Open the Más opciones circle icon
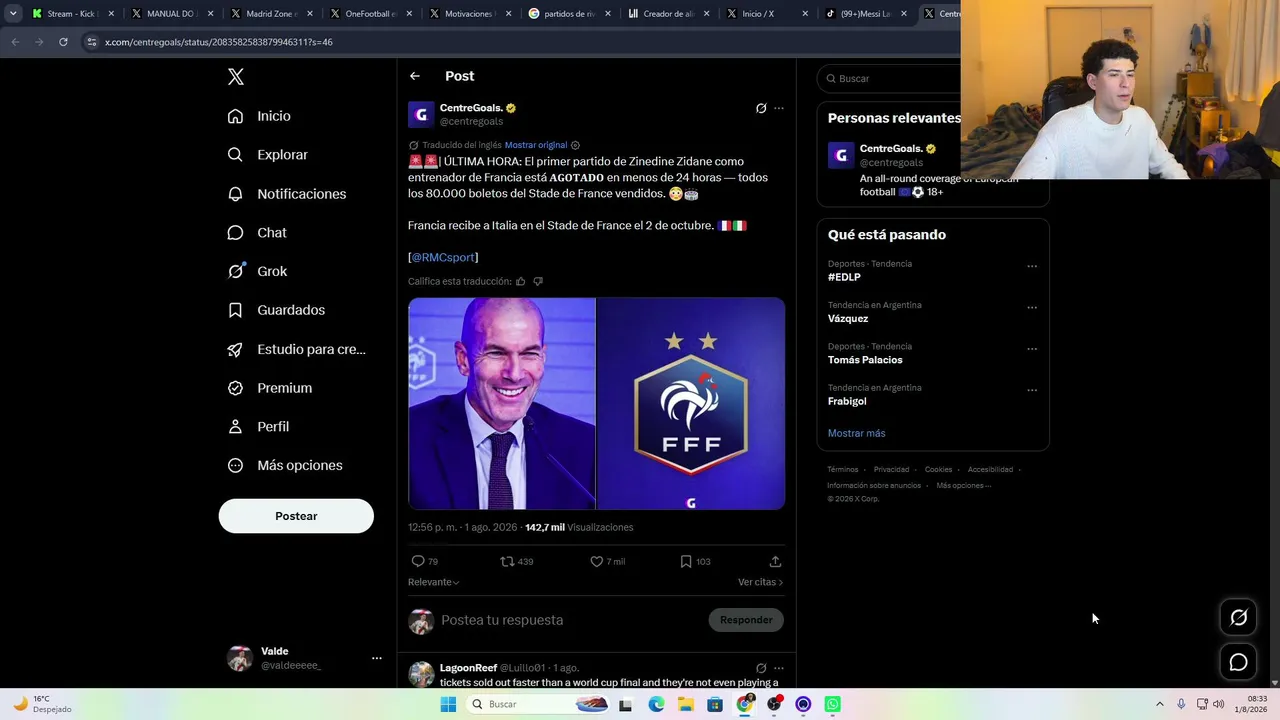This screenshot has height=720, width=1280. 235,465
